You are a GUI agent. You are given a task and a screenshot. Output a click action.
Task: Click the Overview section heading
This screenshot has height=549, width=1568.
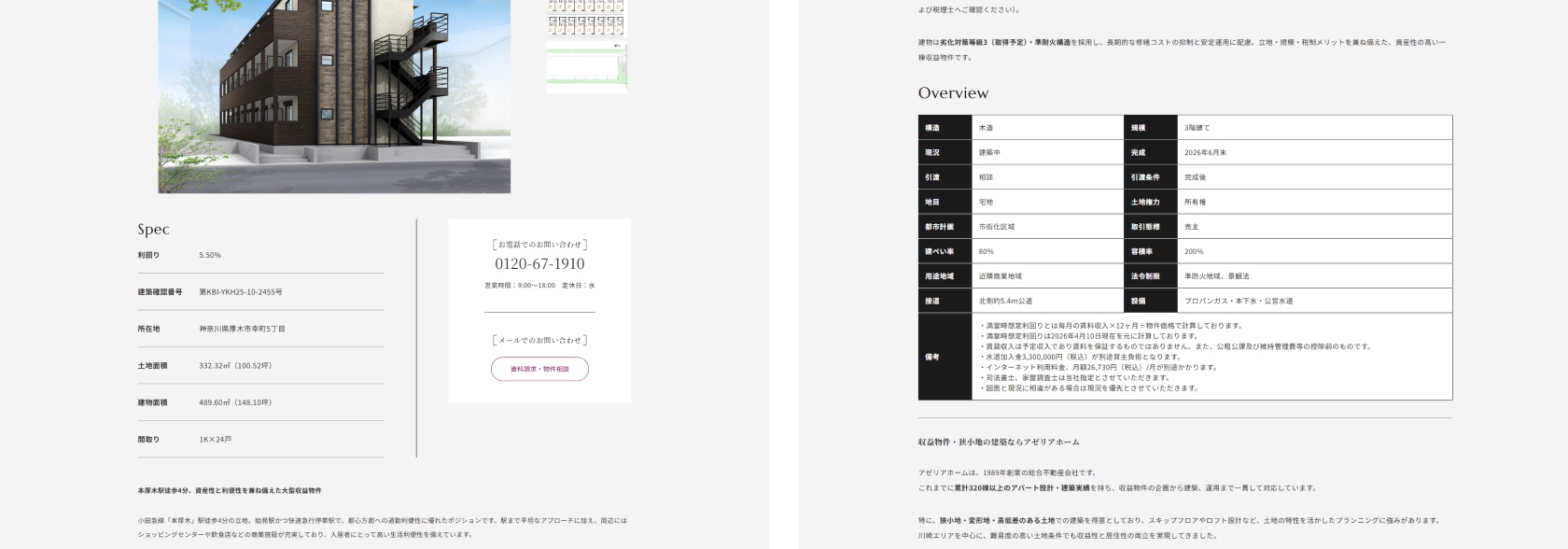point(953,93)
